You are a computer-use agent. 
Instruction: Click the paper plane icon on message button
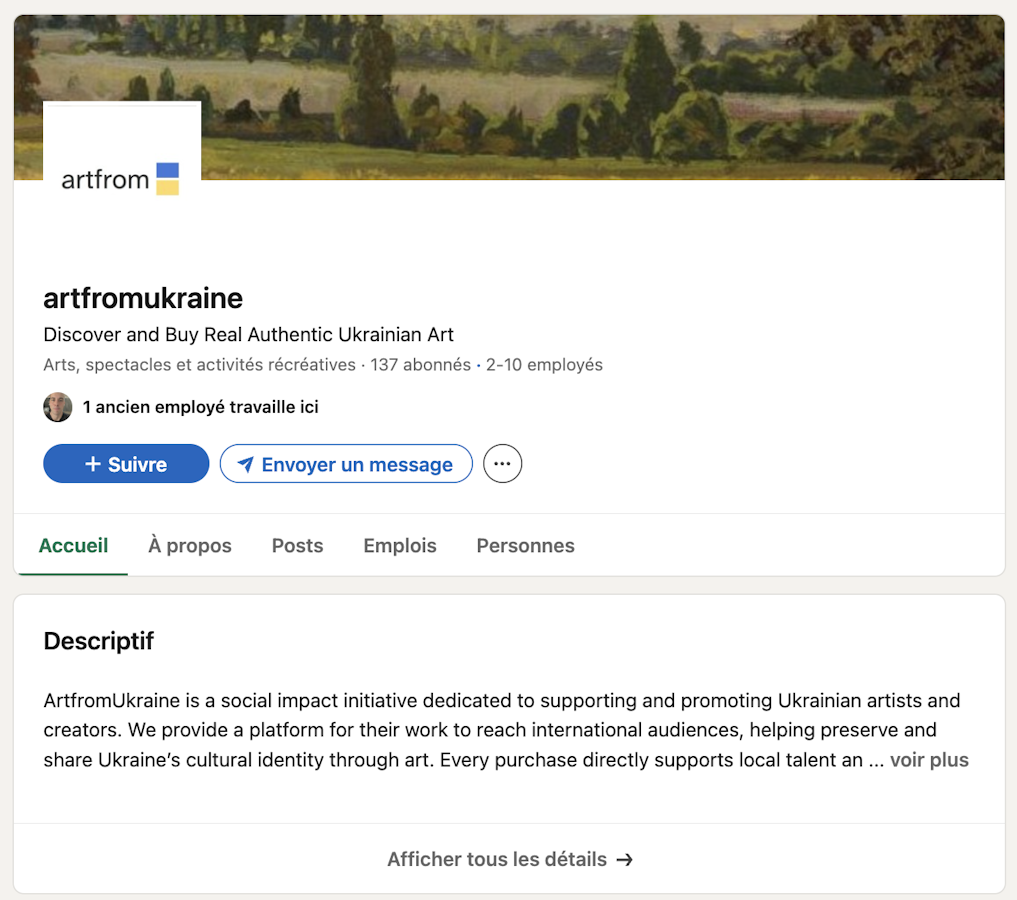[x=245, y=464]
